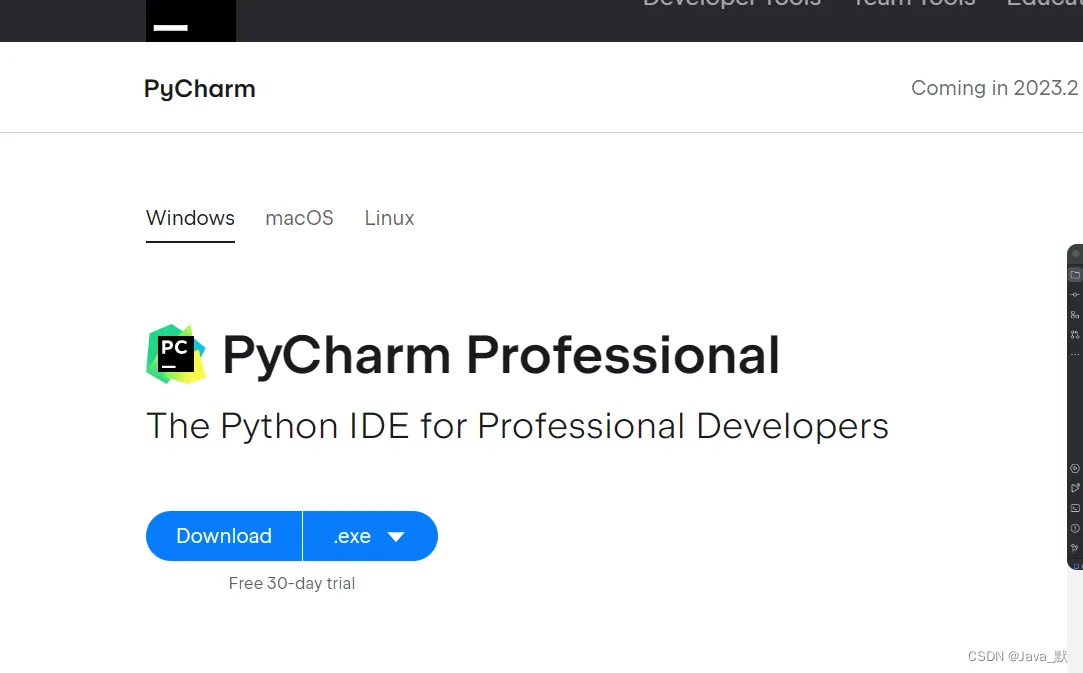
Task: Open the Commit tool icon in IDE preview
Action: pyautogui.click(x=1075, y=294)
